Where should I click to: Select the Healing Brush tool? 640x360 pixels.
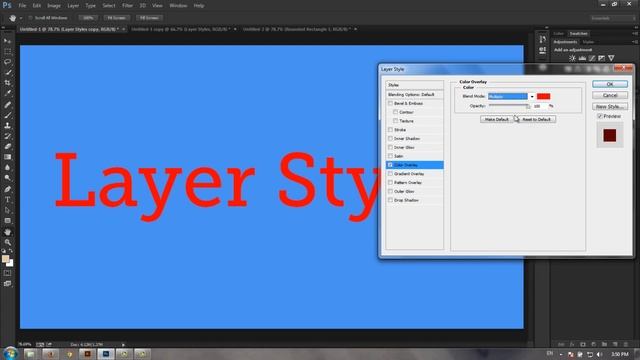(x=7, y=104)
